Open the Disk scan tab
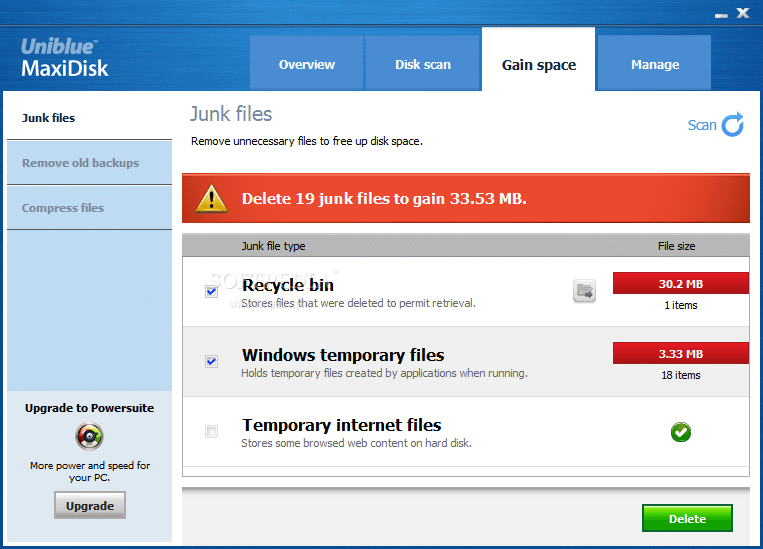The image size is (763, 549). coord(423,64)
